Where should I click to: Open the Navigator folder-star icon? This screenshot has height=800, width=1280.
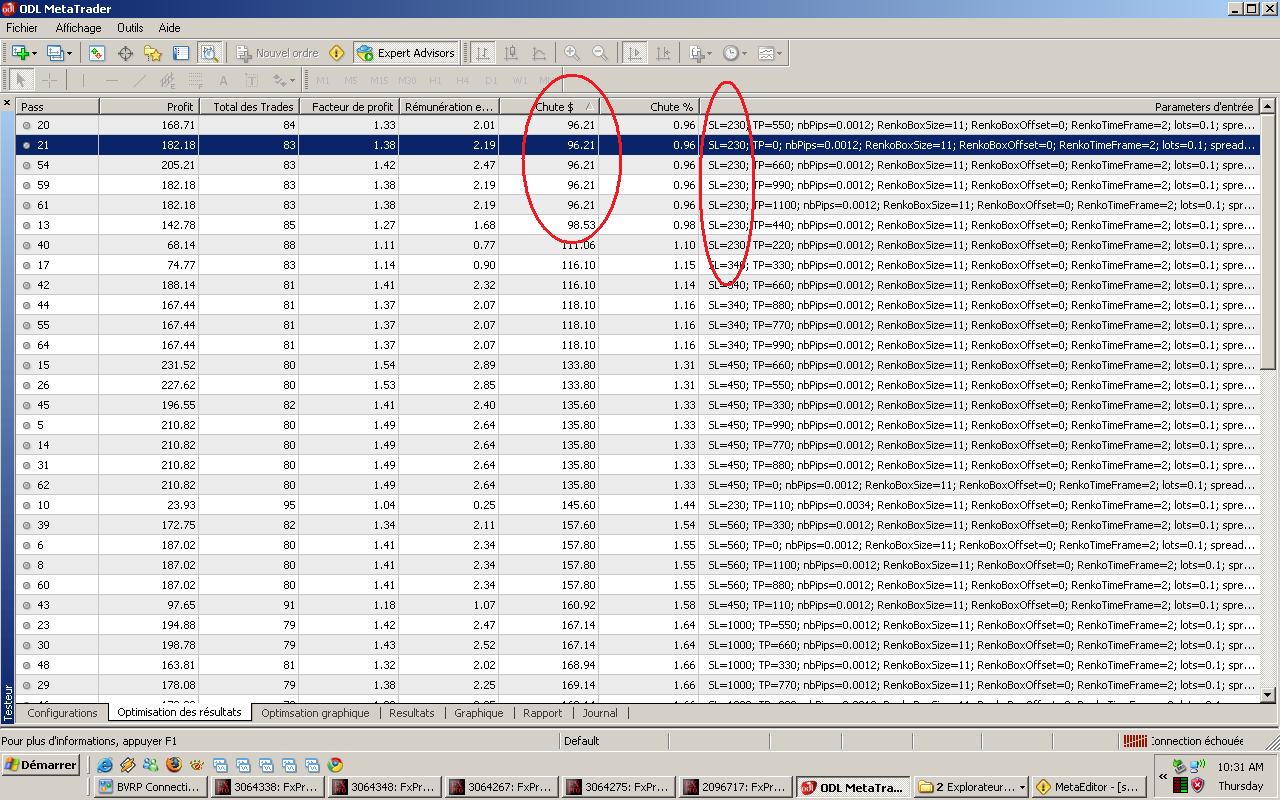(152, 53)
